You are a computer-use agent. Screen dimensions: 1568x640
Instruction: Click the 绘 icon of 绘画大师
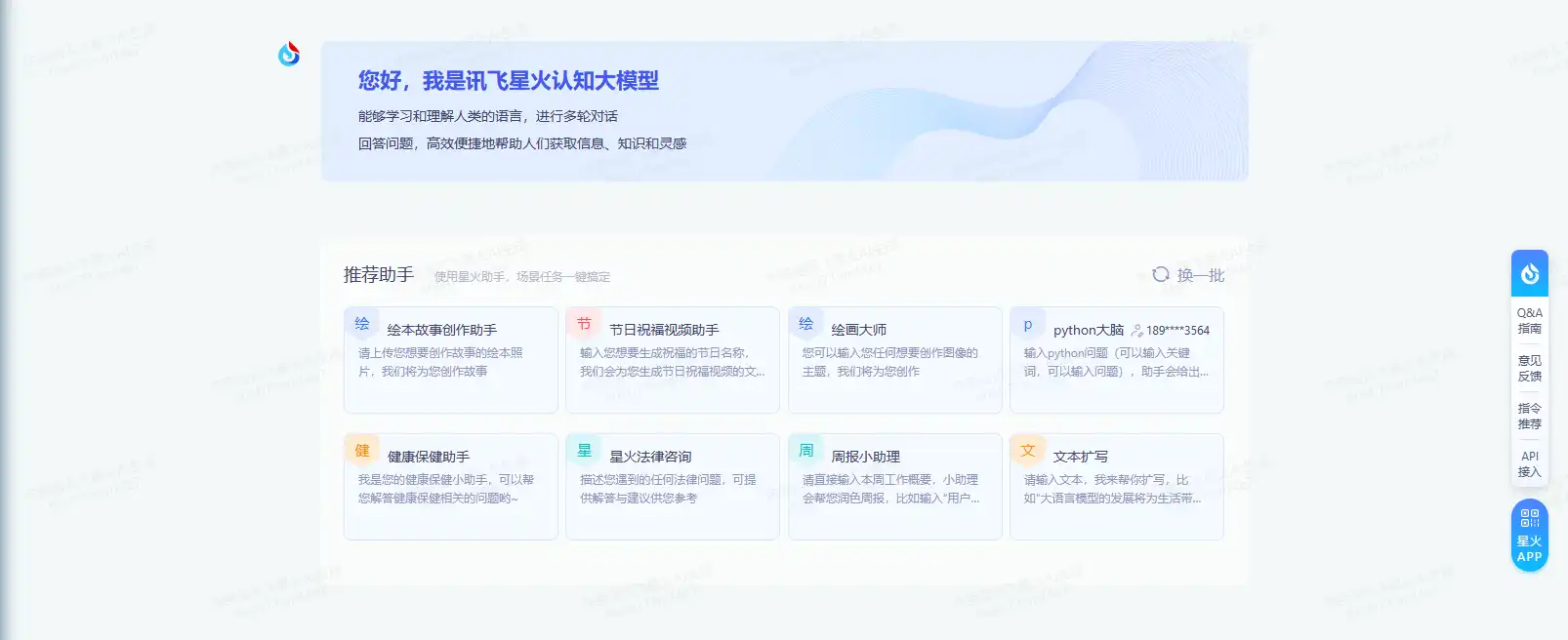pyautogui.click(x=806, y=324)
